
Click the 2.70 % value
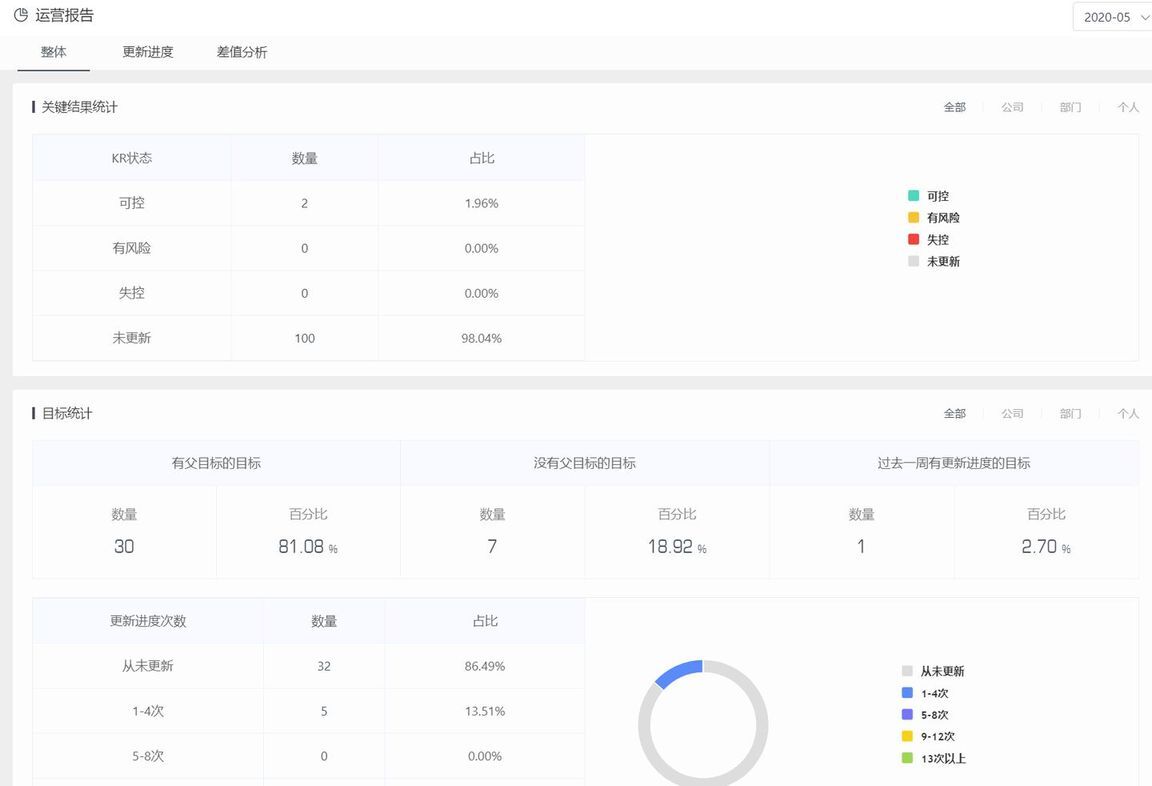pos(1045,547)
